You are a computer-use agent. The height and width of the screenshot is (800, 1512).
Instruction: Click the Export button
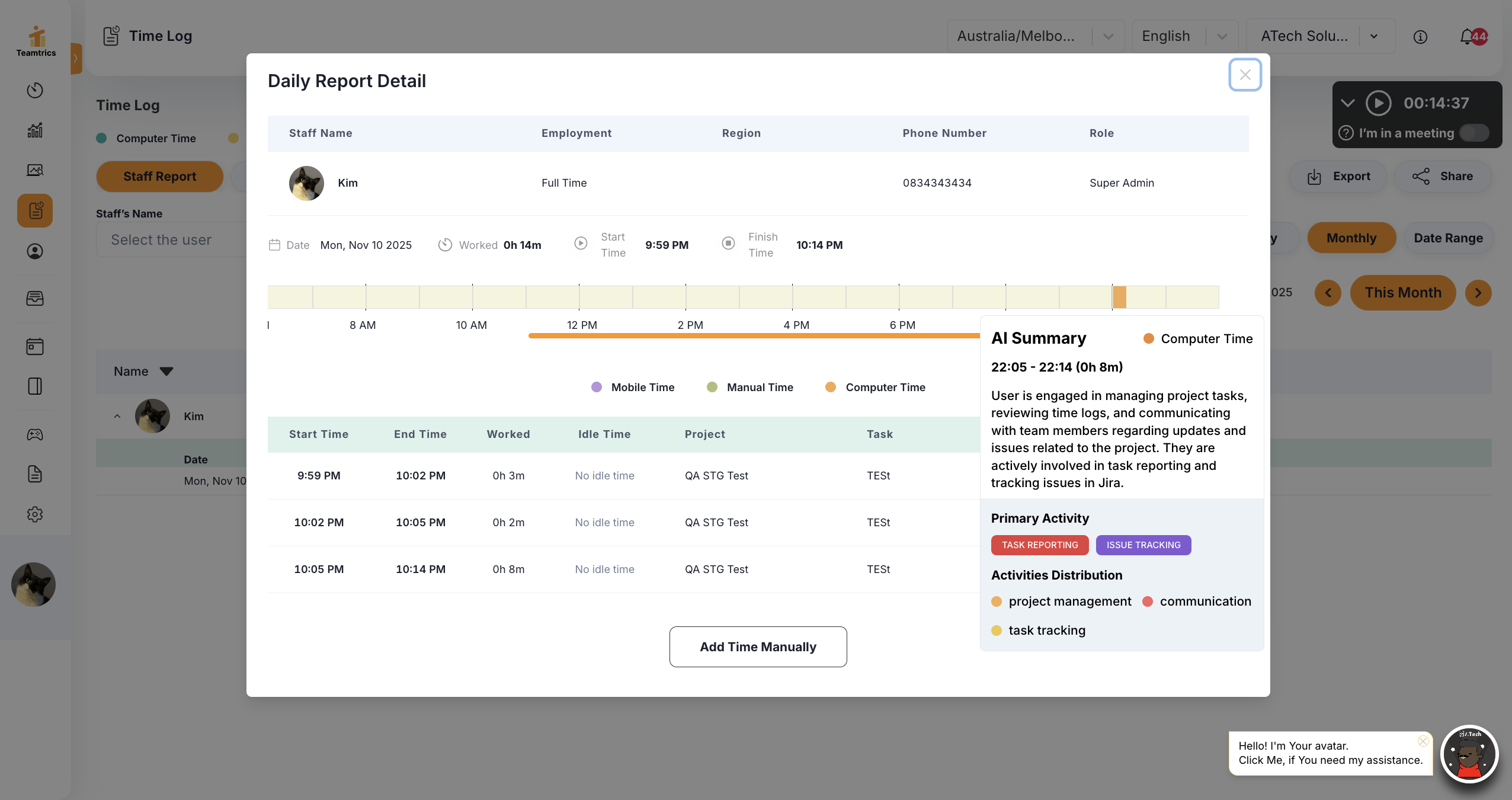(x=1338, y=176)
